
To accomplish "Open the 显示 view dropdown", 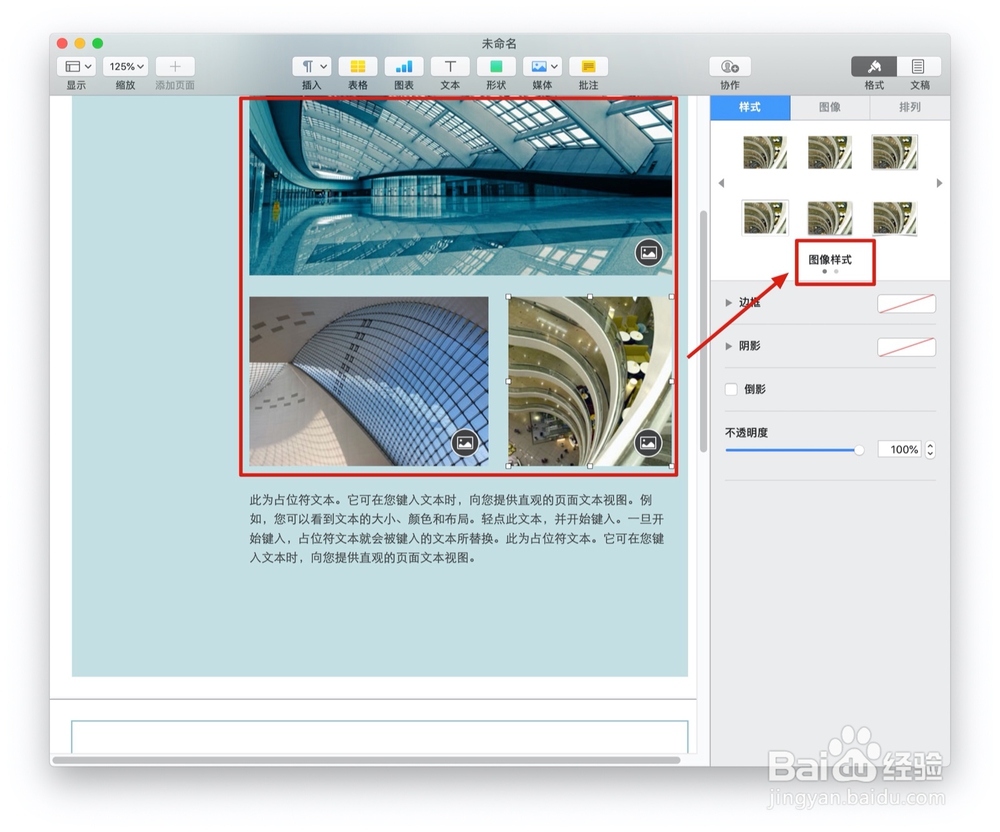I will pos(76,66).
